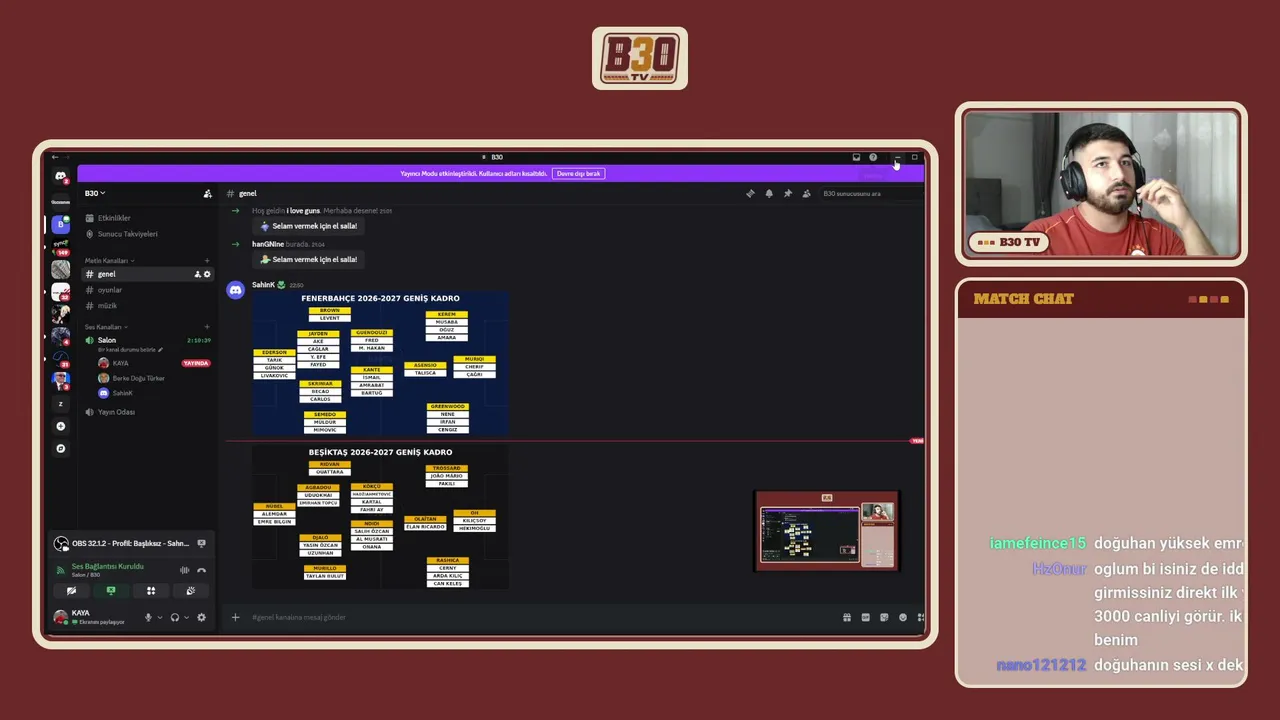Mute the microphone
Viewport: 1280px width, 720px height.
pos(148,617)
